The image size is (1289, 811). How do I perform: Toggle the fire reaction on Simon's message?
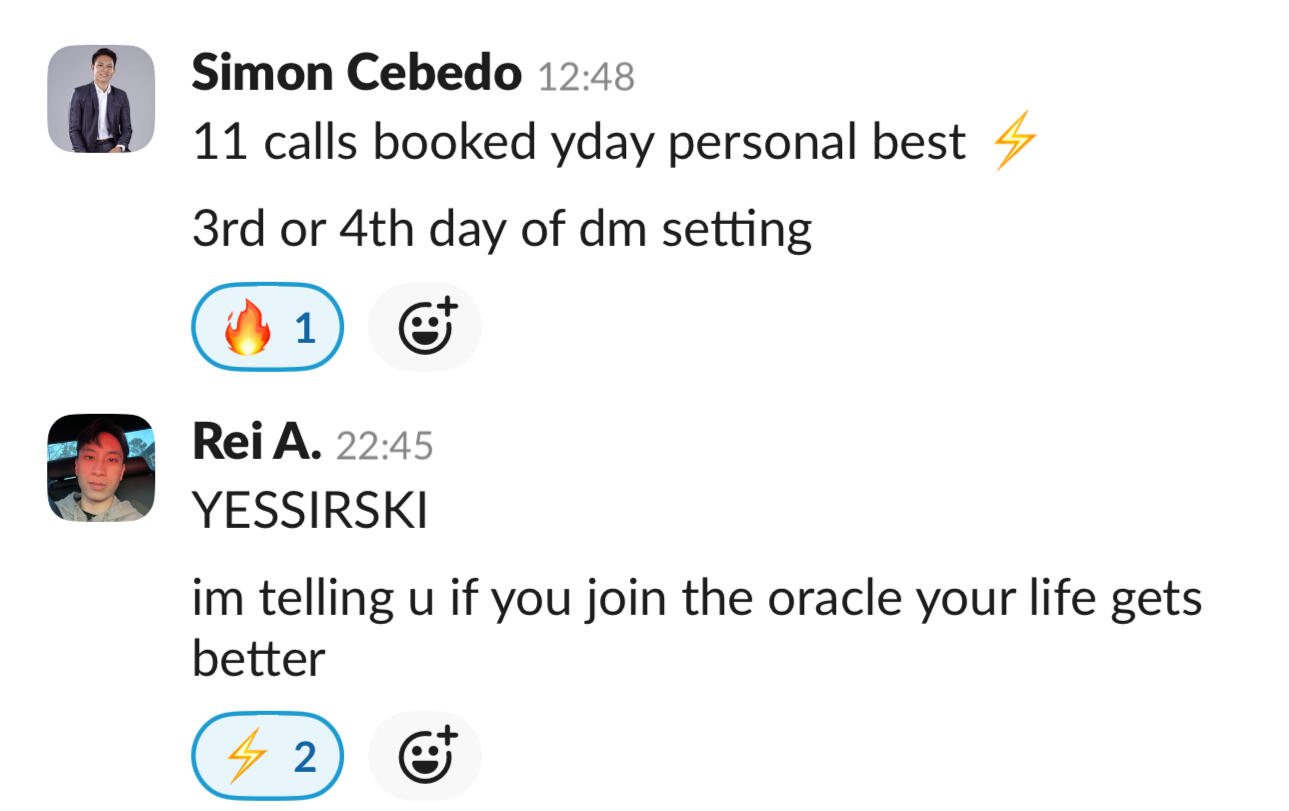pos(267,327)
